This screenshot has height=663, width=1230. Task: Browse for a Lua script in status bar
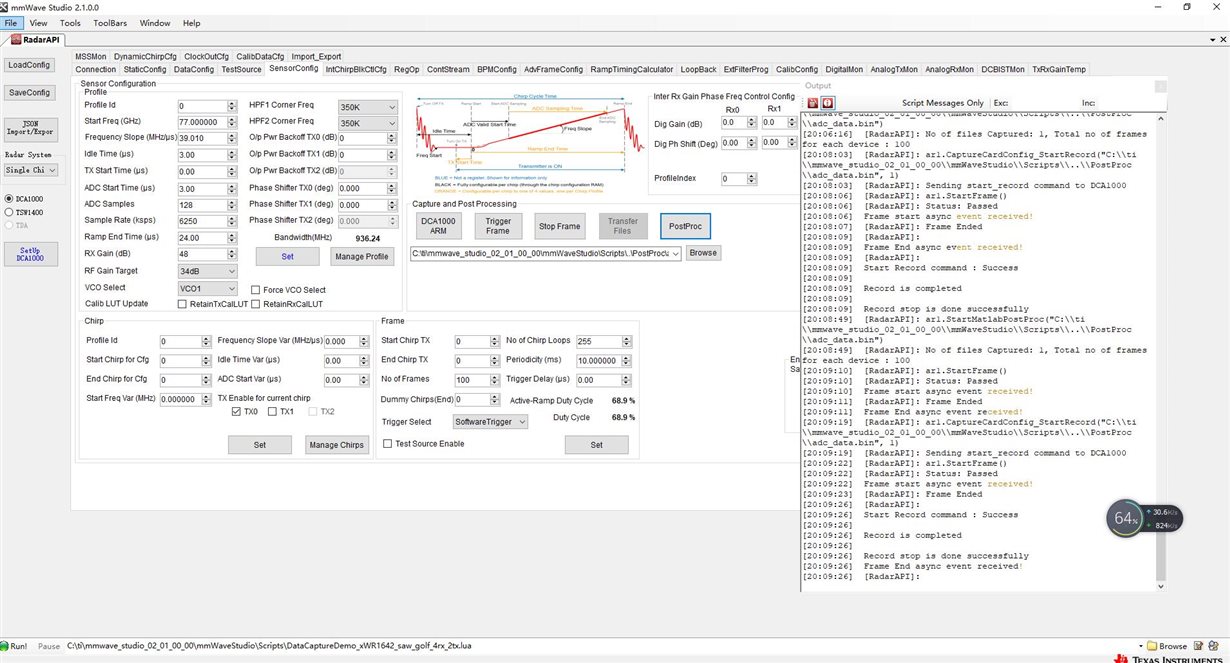coord(1166,646)
